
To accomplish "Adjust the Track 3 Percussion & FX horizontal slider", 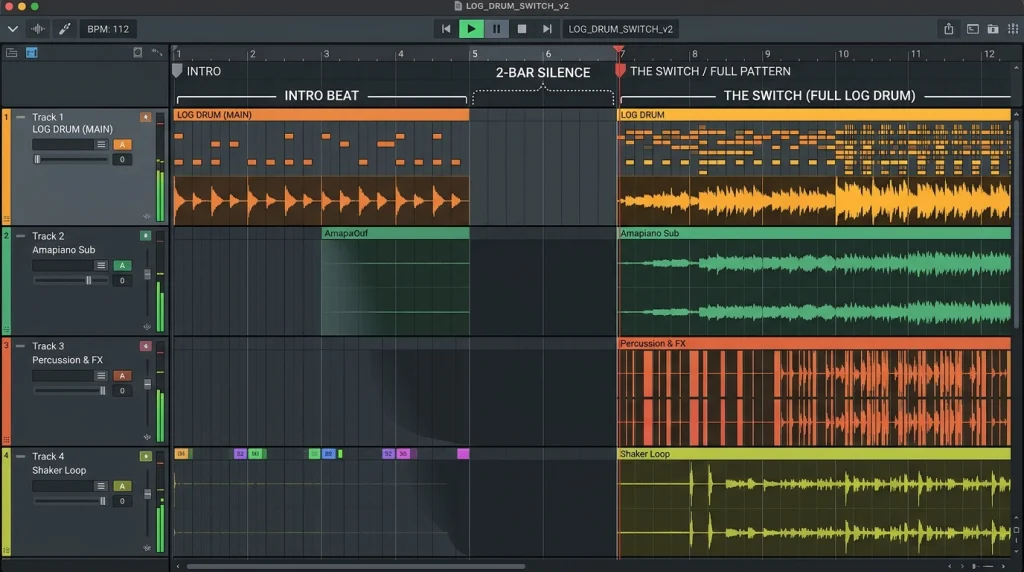I will coord(71,390).
